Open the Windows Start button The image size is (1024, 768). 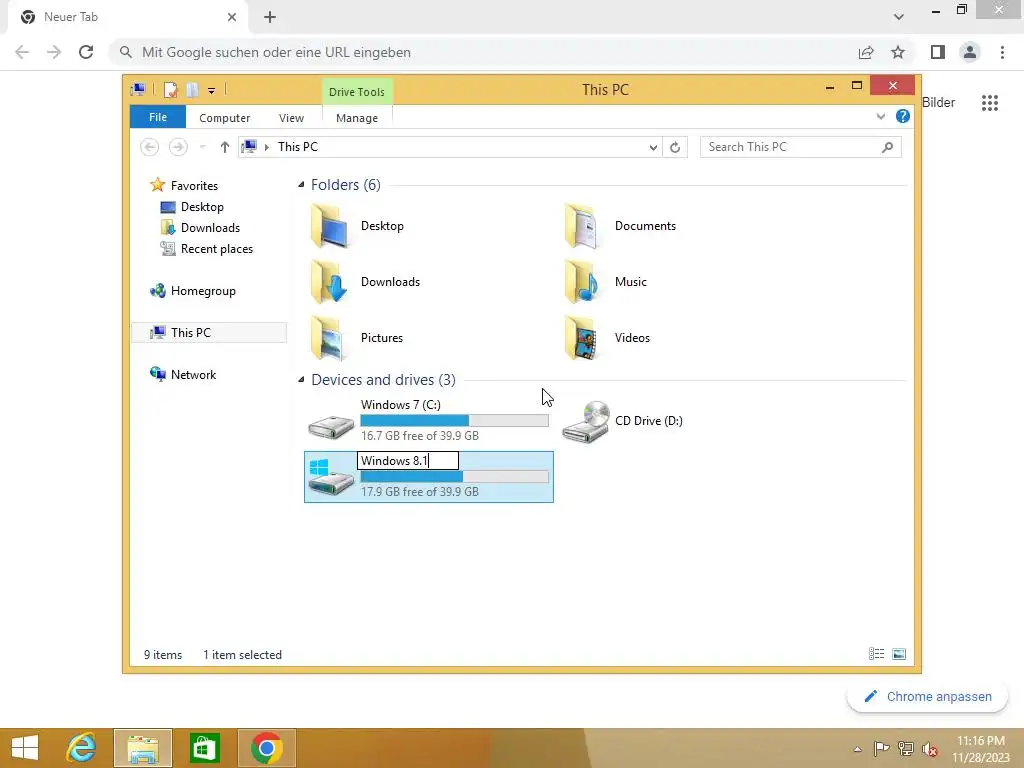[x=25, y=748]
